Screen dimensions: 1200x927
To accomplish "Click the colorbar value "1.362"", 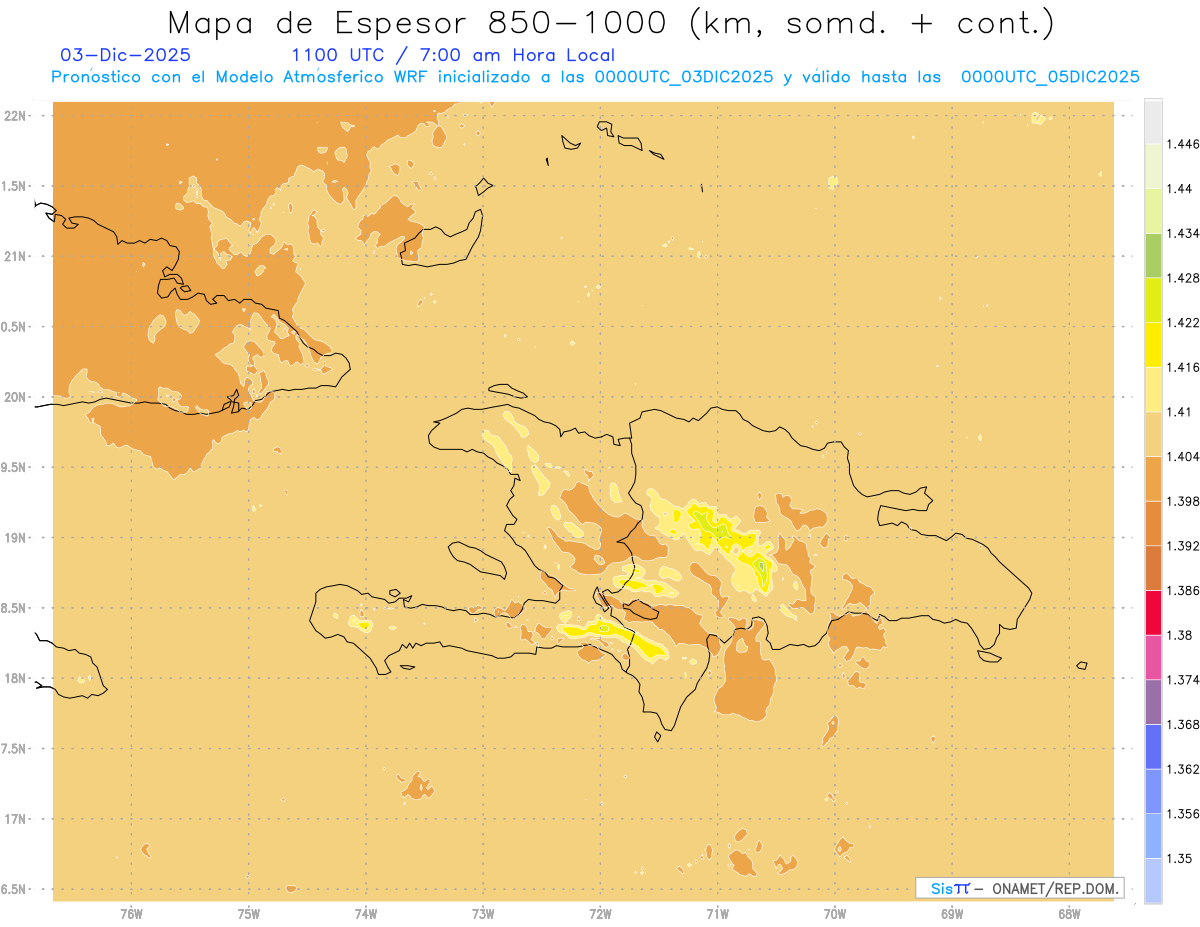I will click(x=1185, y=769).
